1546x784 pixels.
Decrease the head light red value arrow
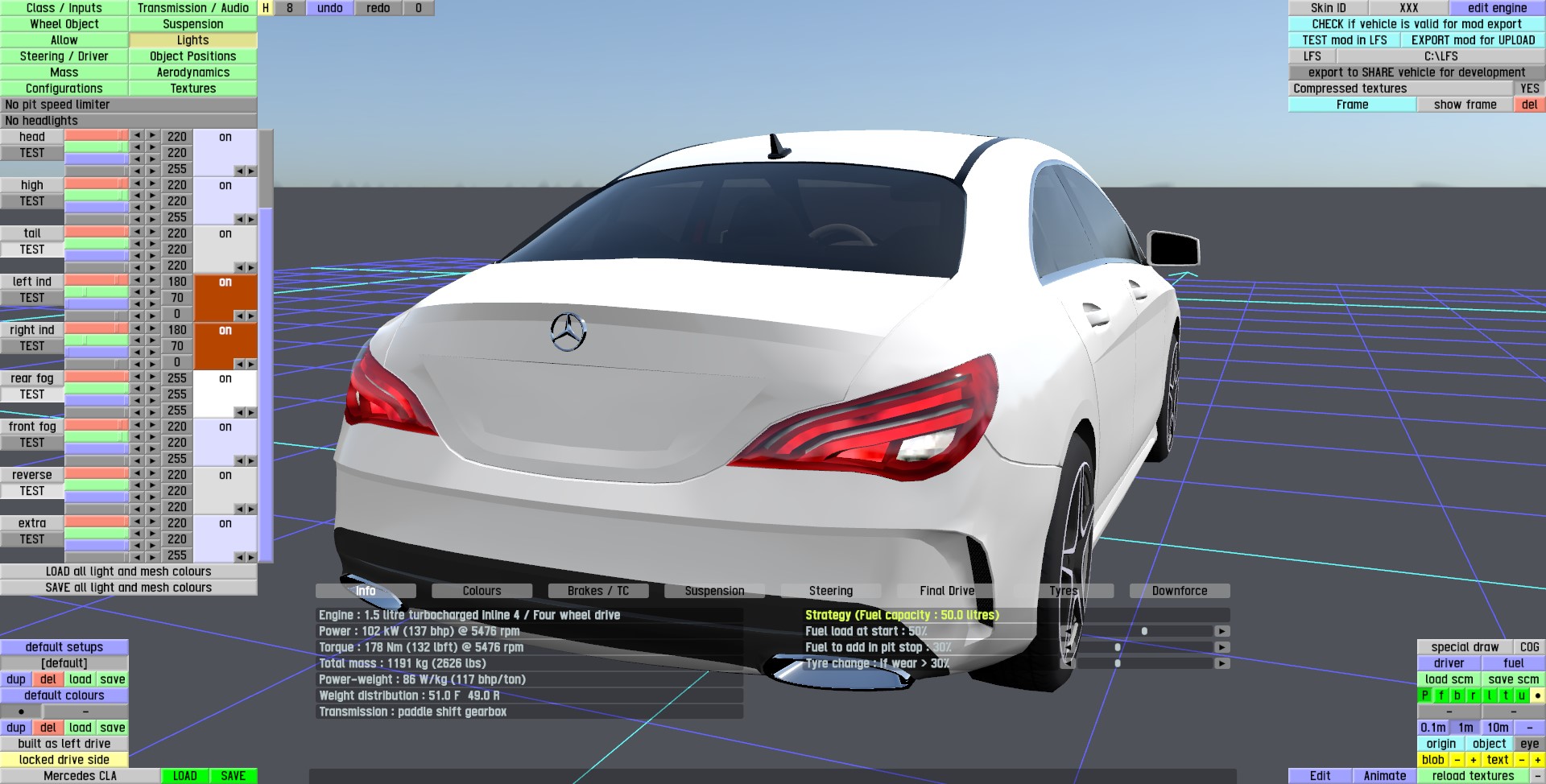137,136
